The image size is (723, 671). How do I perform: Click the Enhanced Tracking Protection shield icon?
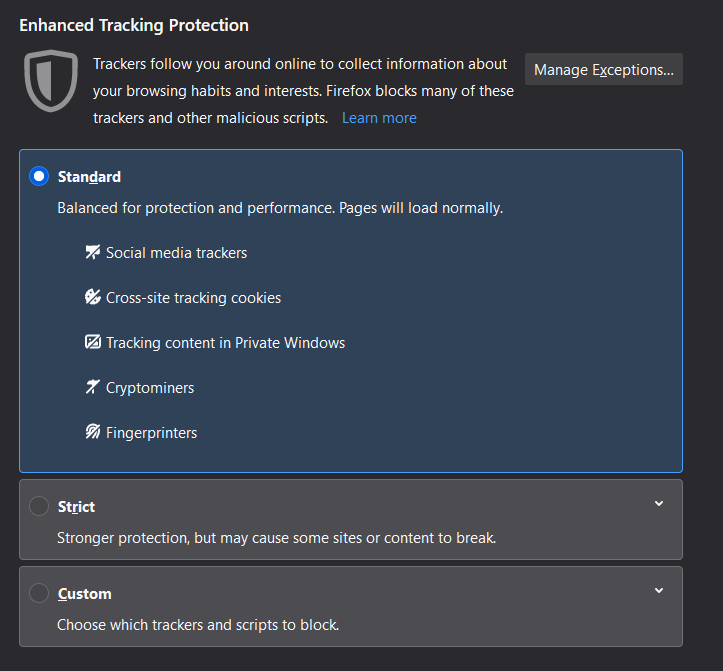[x=51, y=81]
